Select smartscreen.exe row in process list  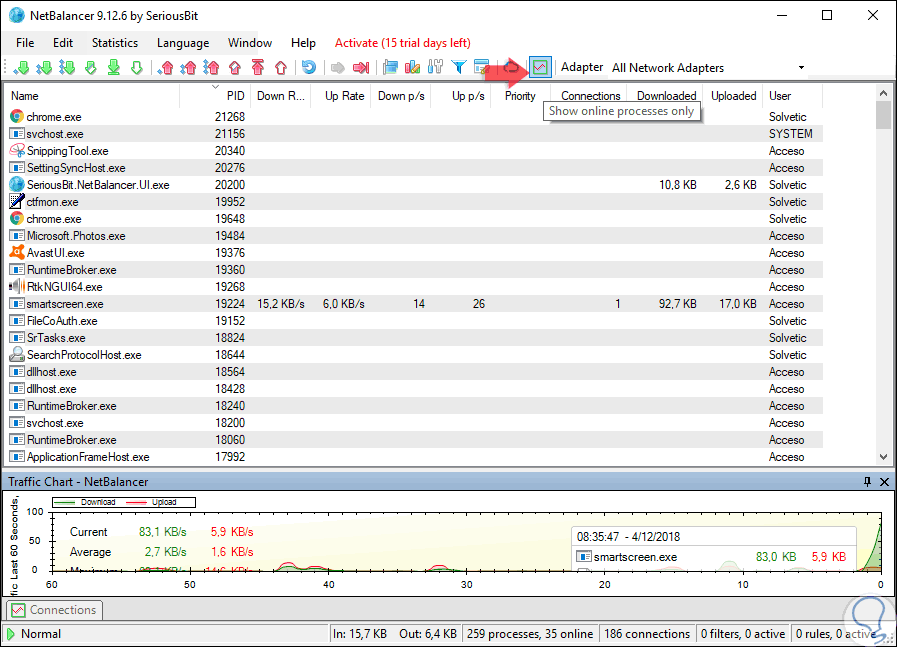point(415,304)
